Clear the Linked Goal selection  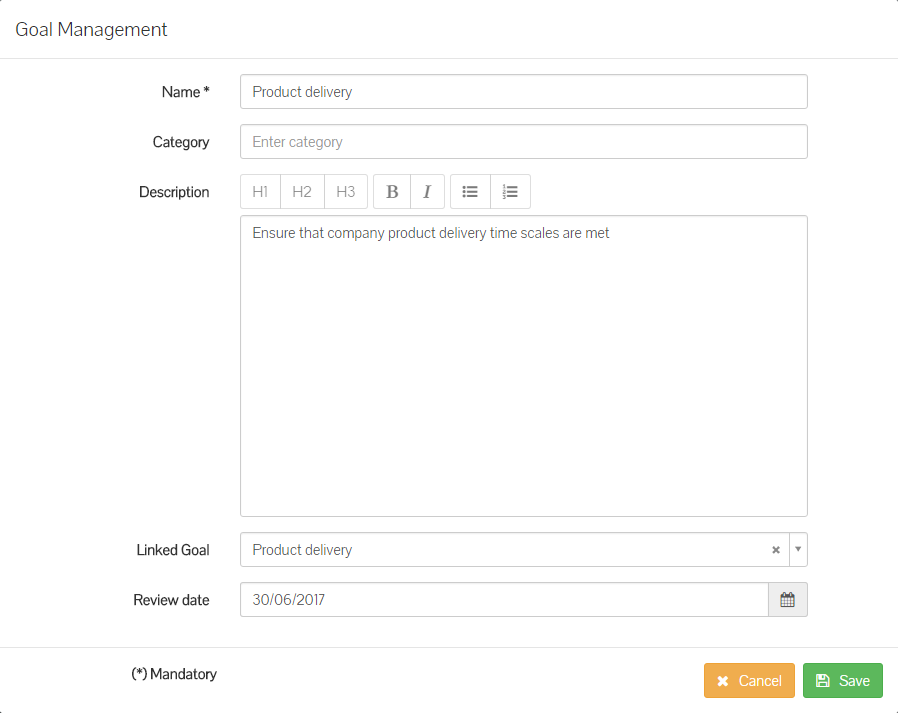click(x=775, y=550)
